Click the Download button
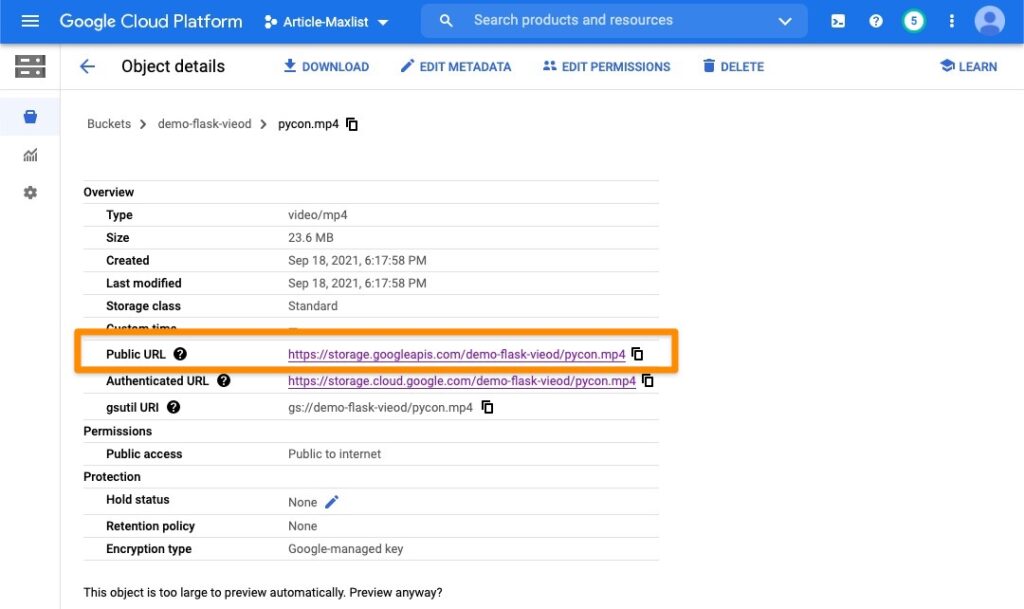The image size is (1024, 609). (x=326, y=67)
